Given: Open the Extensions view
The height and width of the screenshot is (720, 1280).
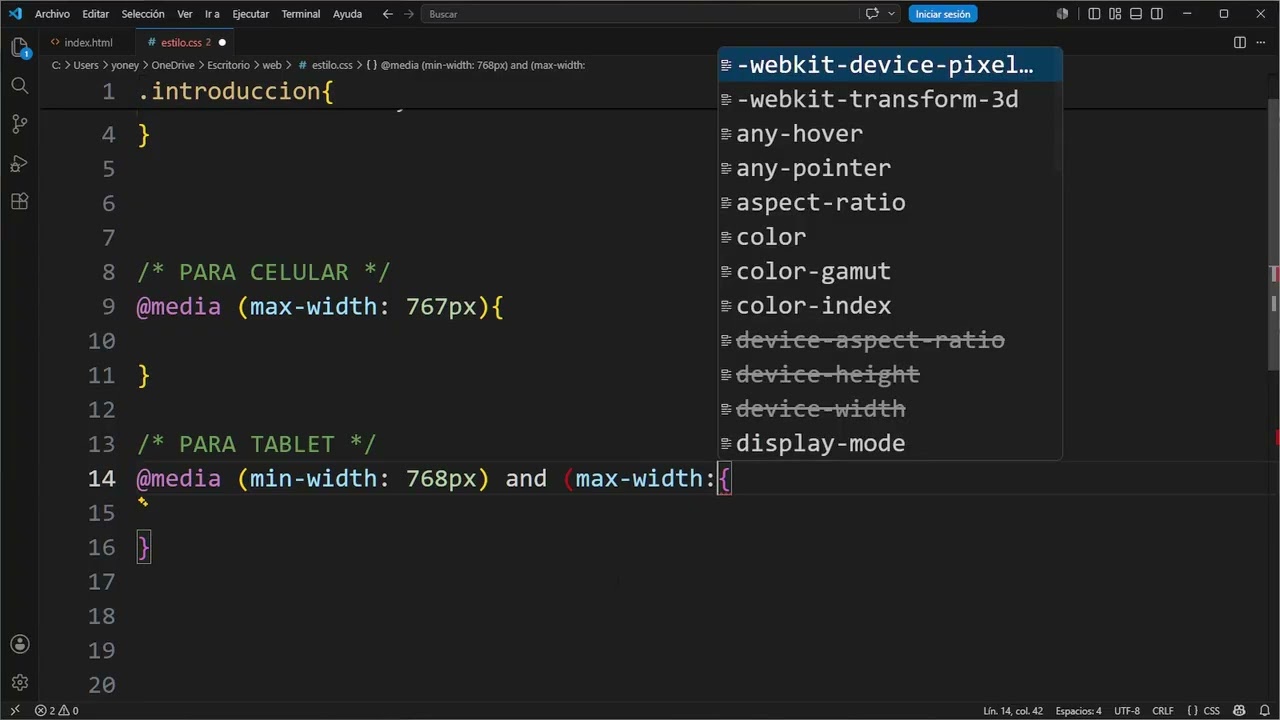Looking at the screenshot, I should [19, 201].
